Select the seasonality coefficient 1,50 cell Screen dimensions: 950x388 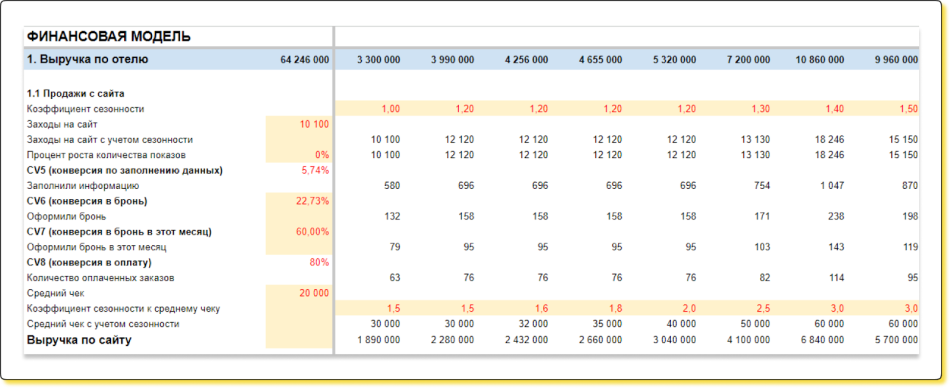908,109
